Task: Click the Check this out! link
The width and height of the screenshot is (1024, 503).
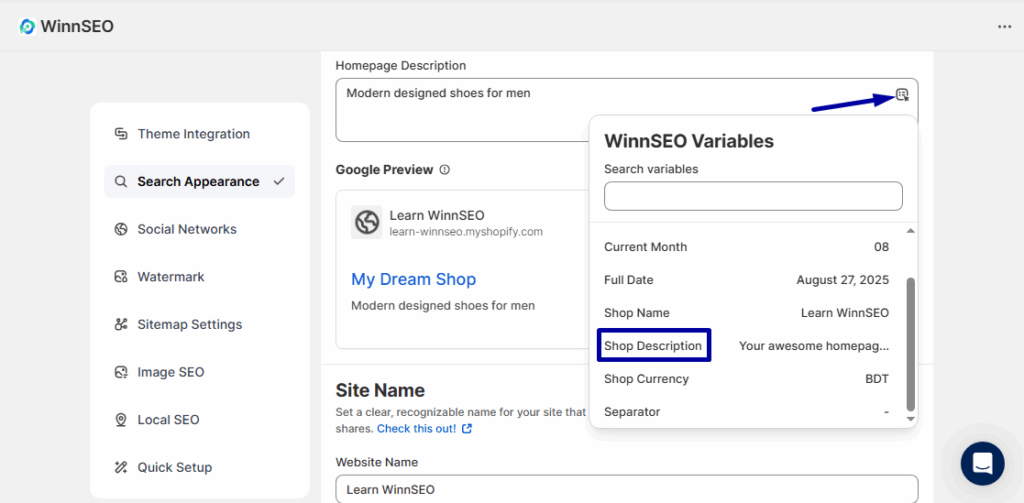Action: pos(417,429)
